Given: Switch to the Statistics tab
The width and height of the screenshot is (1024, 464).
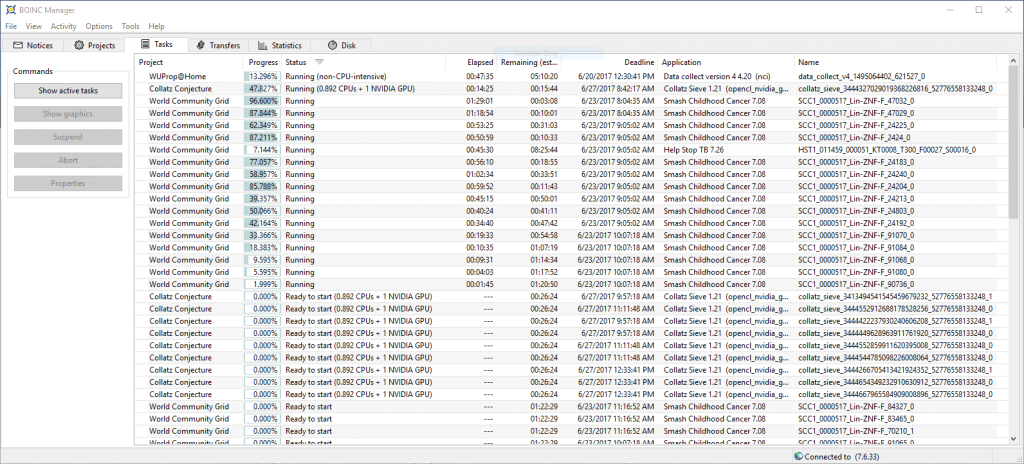Looking at the screenshot, I should tap(280, 45).
